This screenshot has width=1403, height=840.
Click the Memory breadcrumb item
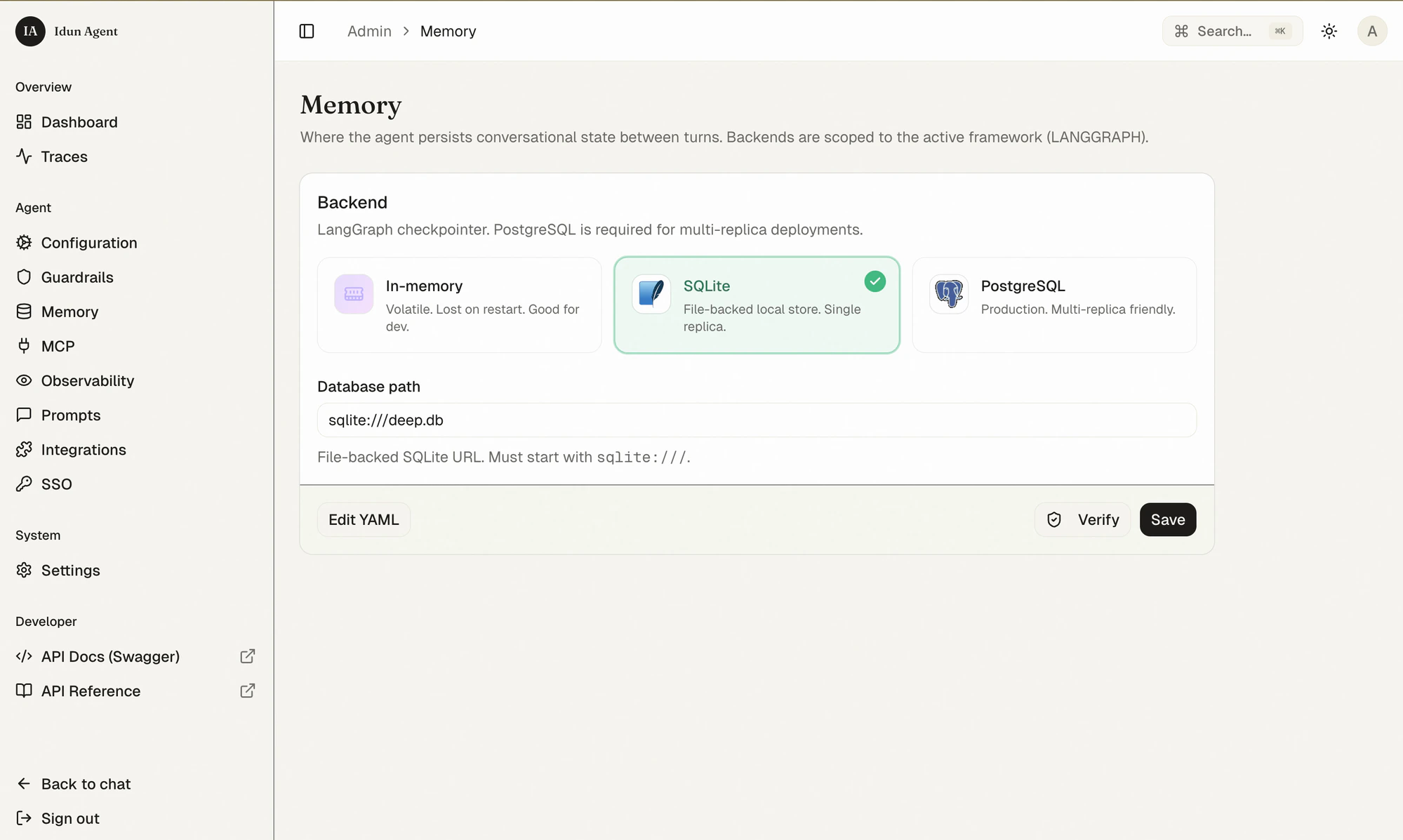[448, 31]
